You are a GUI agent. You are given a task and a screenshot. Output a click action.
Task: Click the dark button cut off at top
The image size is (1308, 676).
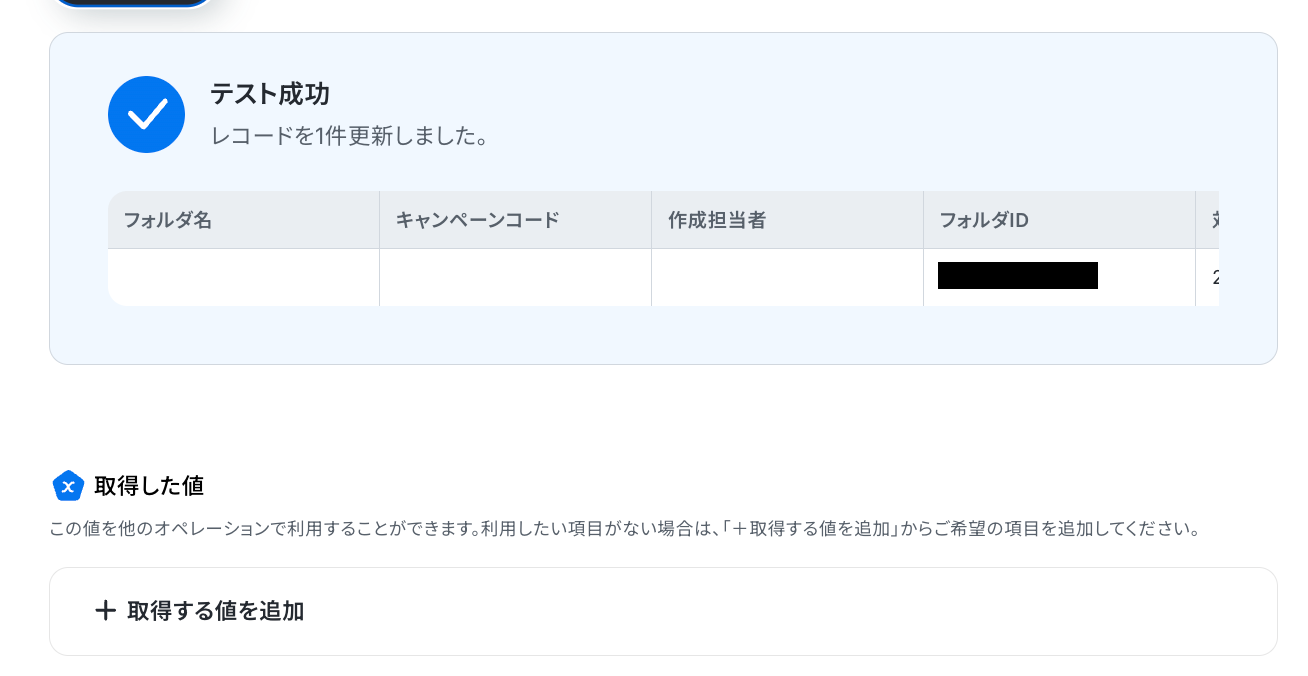(x=132, y=4)
